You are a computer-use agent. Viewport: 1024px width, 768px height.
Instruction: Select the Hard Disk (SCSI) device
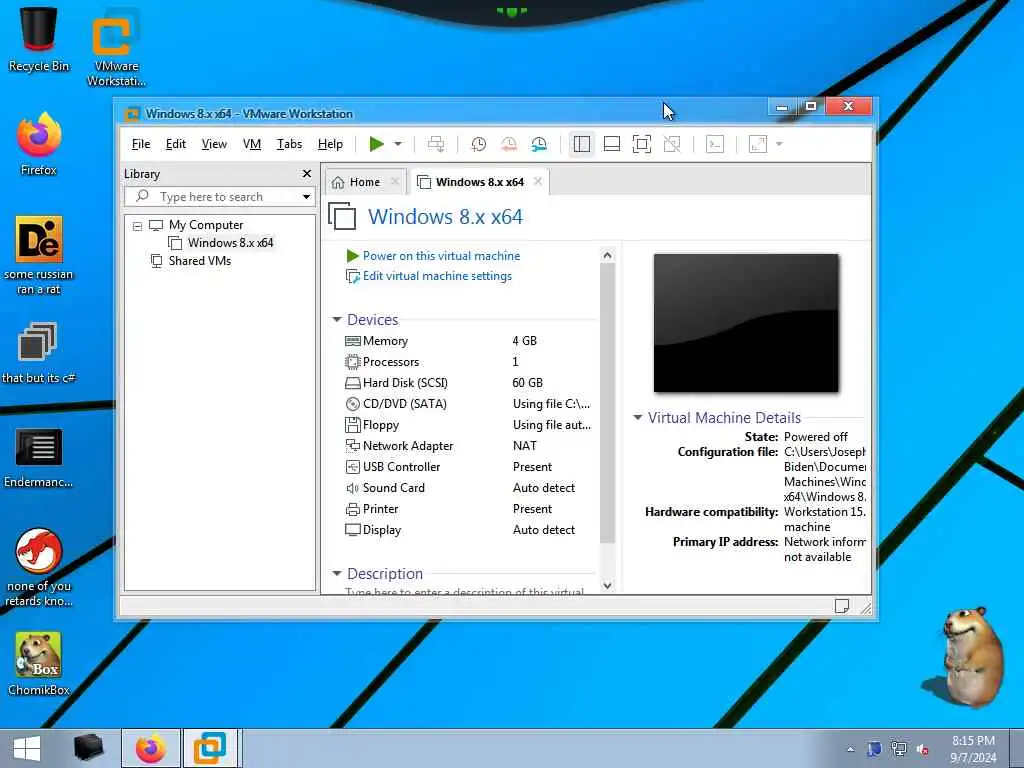[x=405, y=383]
